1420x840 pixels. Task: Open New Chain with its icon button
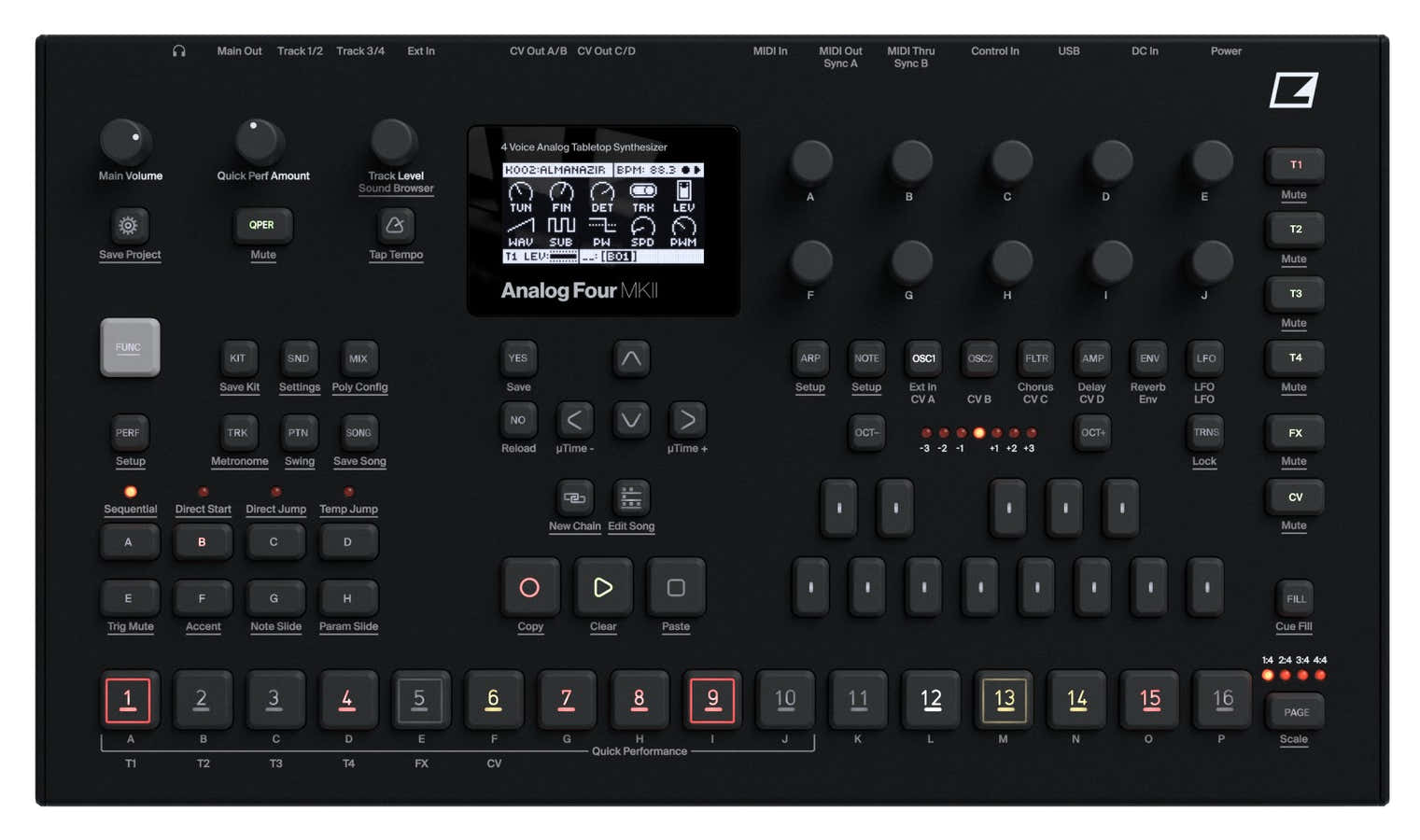tap(575, 497)
